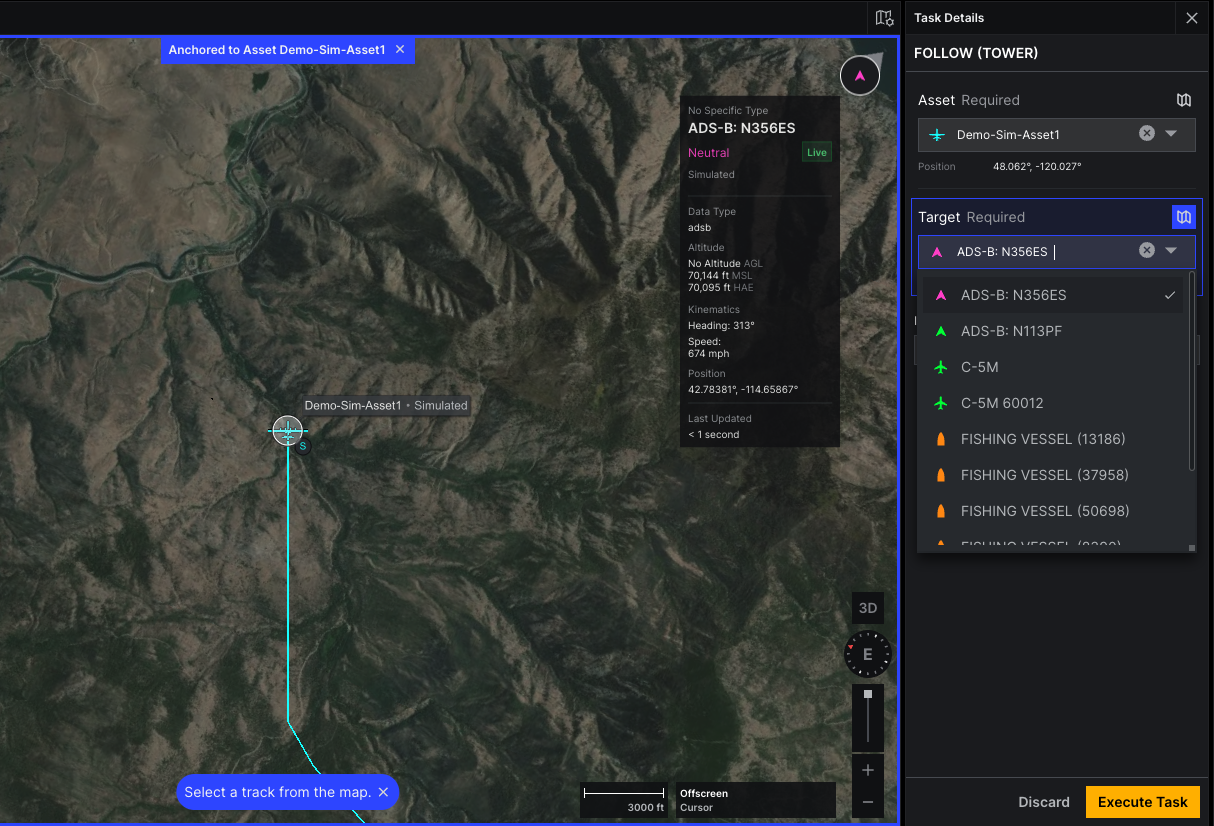Toggle the 3D map view

pos(868,608)
